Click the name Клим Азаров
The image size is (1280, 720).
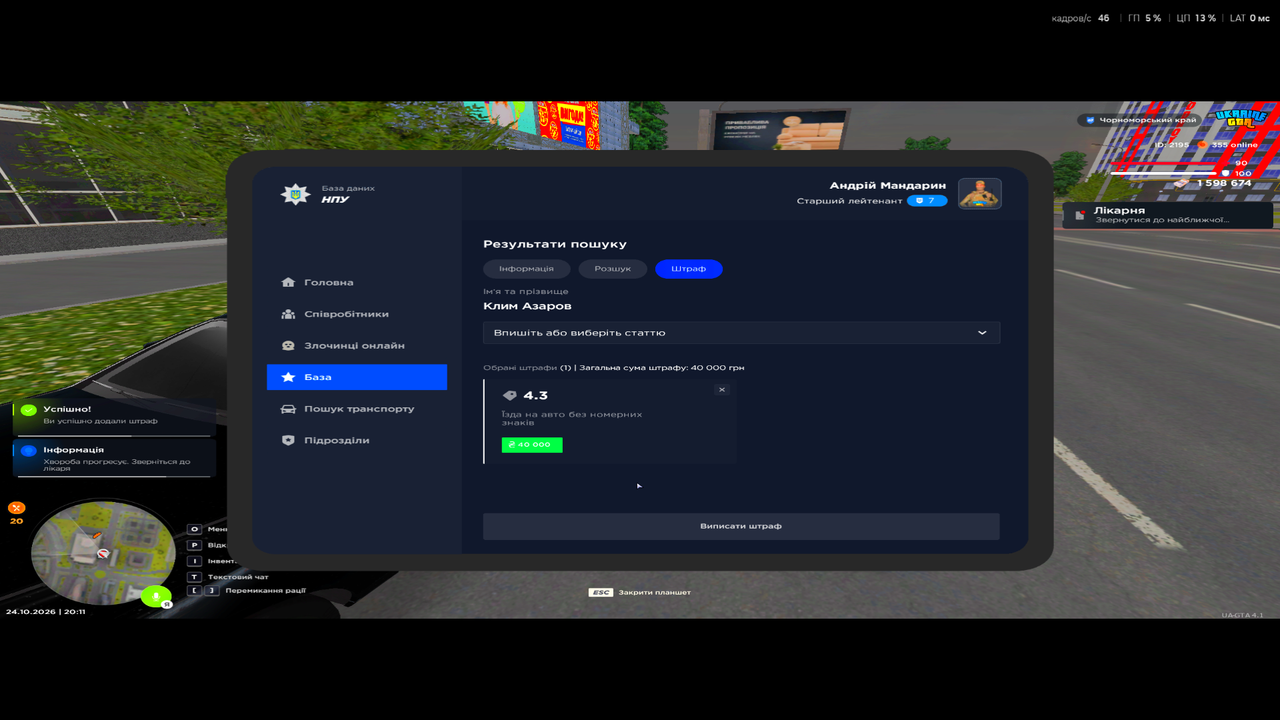click(527, 306)
